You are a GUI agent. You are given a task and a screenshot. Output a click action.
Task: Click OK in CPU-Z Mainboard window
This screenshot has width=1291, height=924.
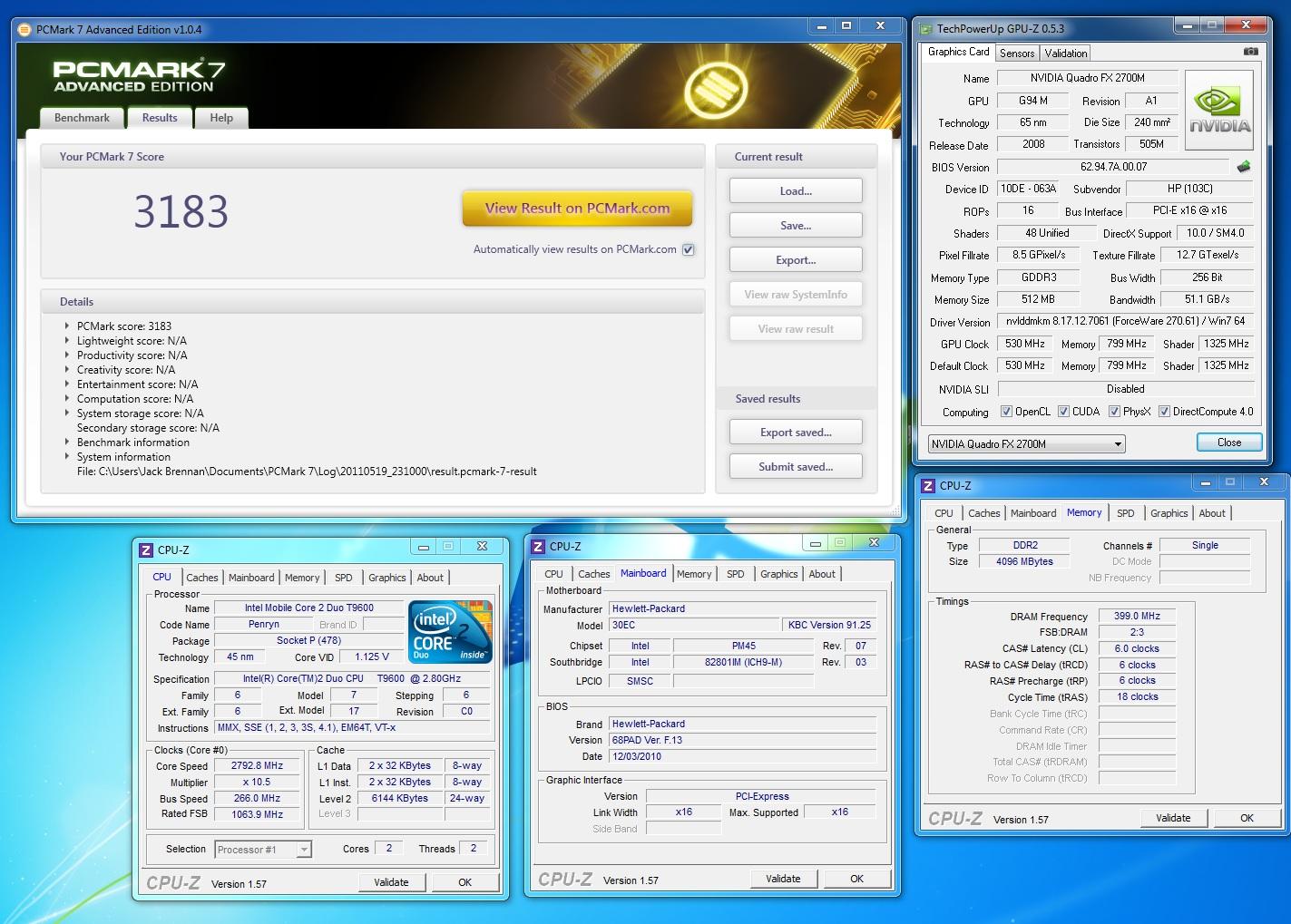856,879
